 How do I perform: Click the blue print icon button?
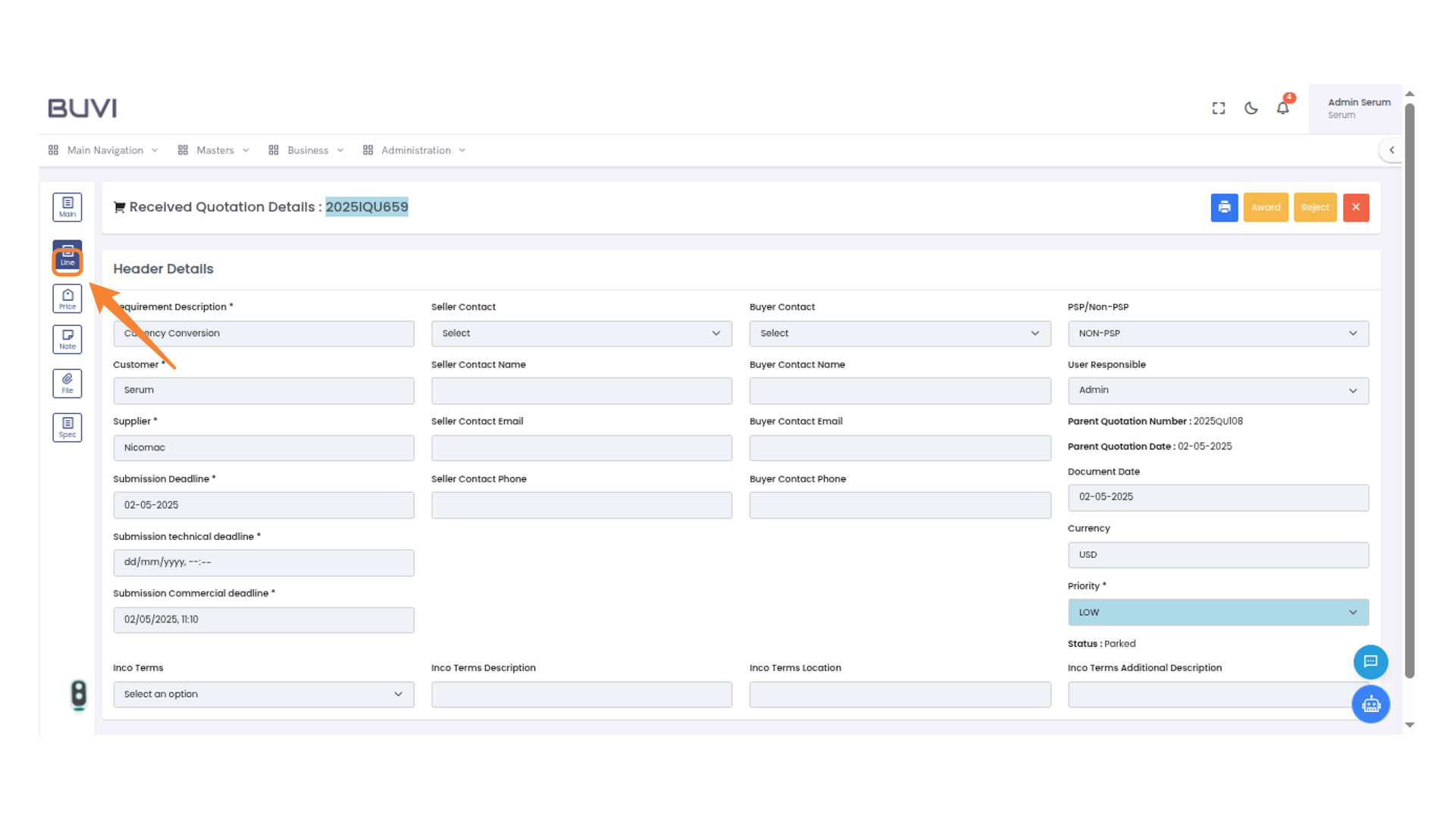point(1224,207)
